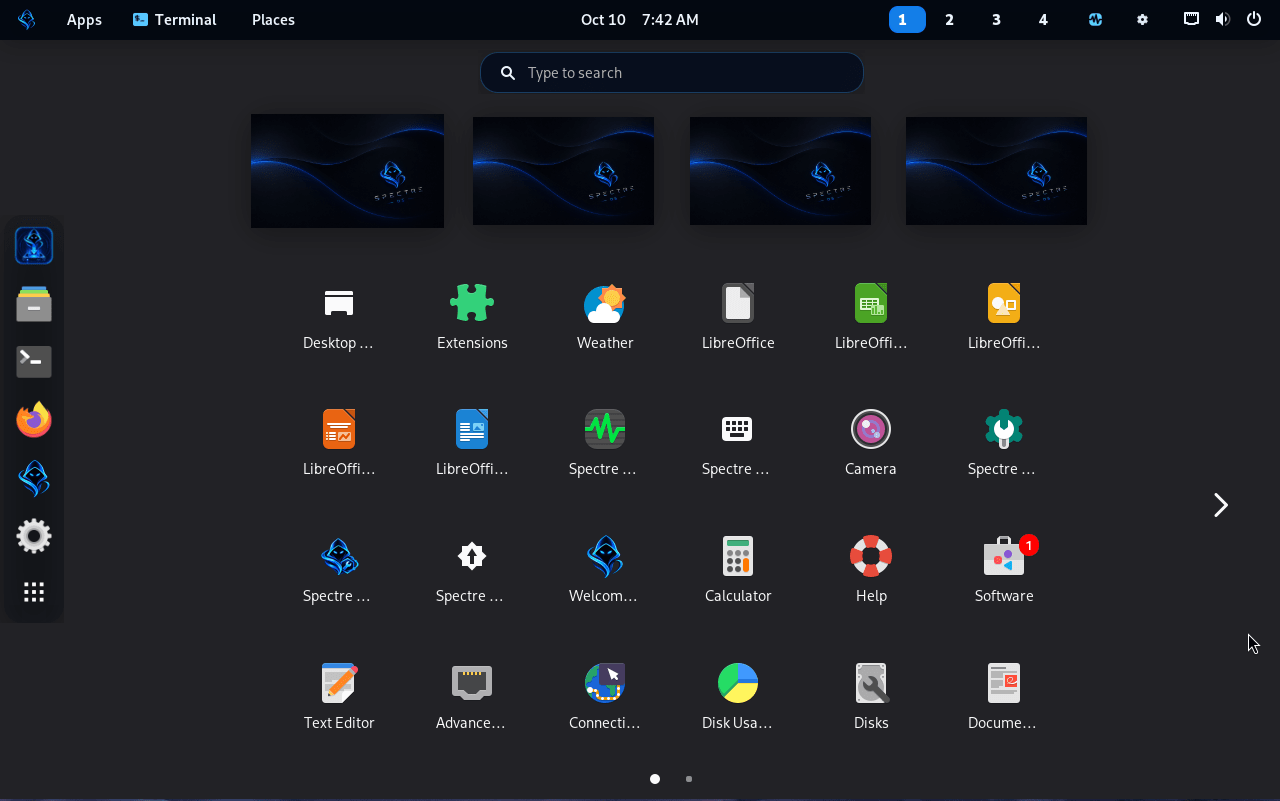Focus the Type to search field

[672, 73]
